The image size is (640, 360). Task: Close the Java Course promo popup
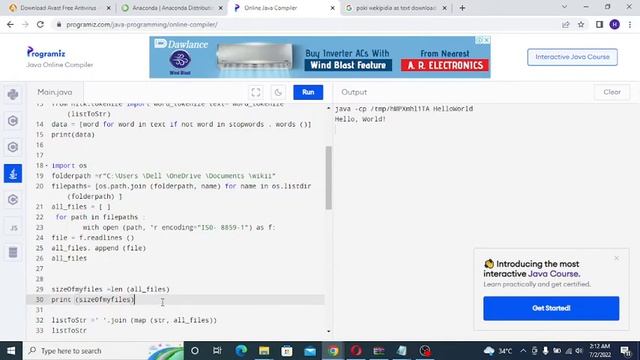click(616, 258)
